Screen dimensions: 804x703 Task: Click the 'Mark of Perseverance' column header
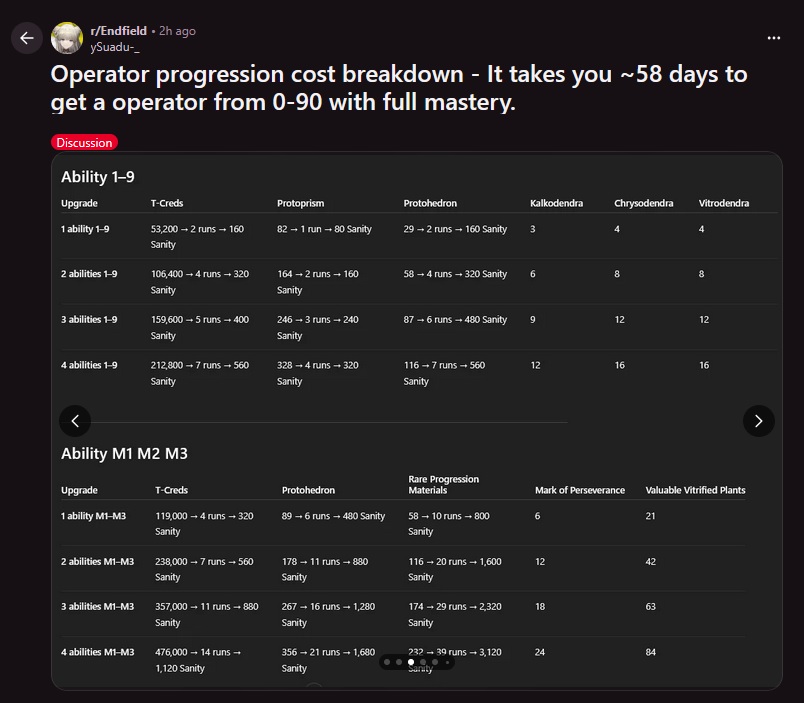pos(580,490)
